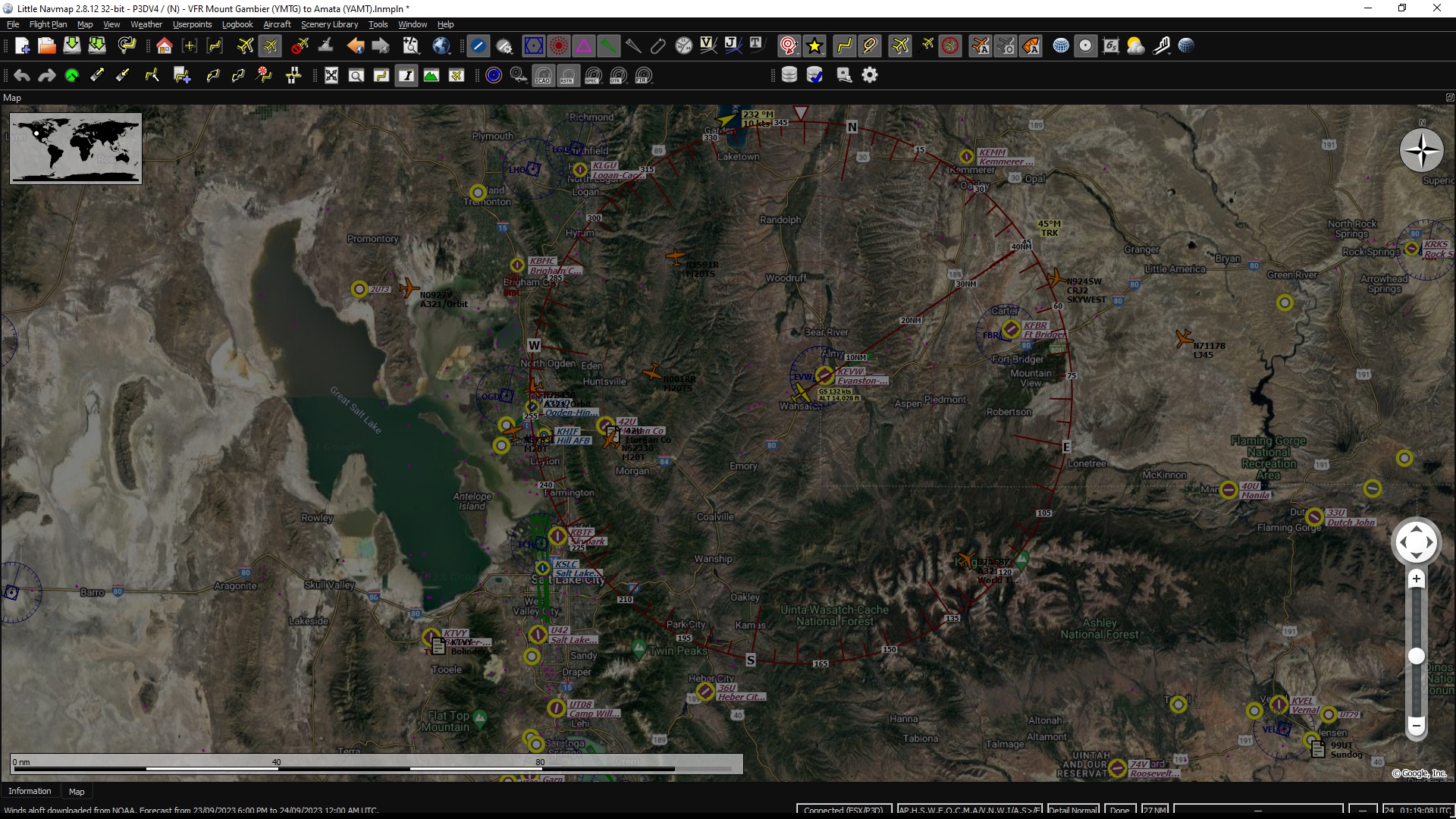1456x819 pixels.
Task: Open the Scenery Library menu
Action: pos(329,24)
